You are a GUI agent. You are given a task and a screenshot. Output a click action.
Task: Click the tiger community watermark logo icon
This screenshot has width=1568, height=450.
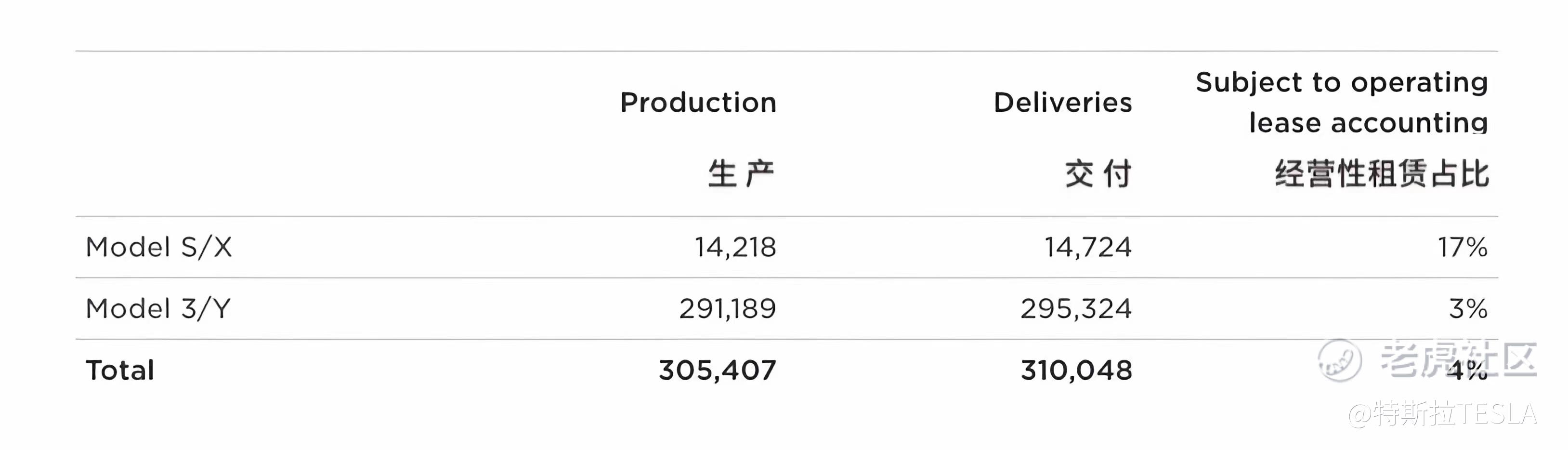click(x=1339, y=360)
